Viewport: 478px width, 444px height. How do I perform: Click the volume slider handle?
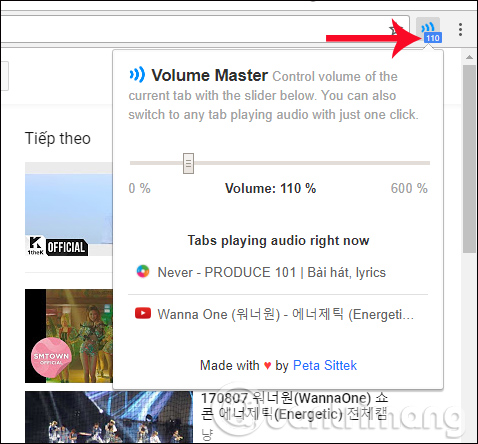click(188, 163)
